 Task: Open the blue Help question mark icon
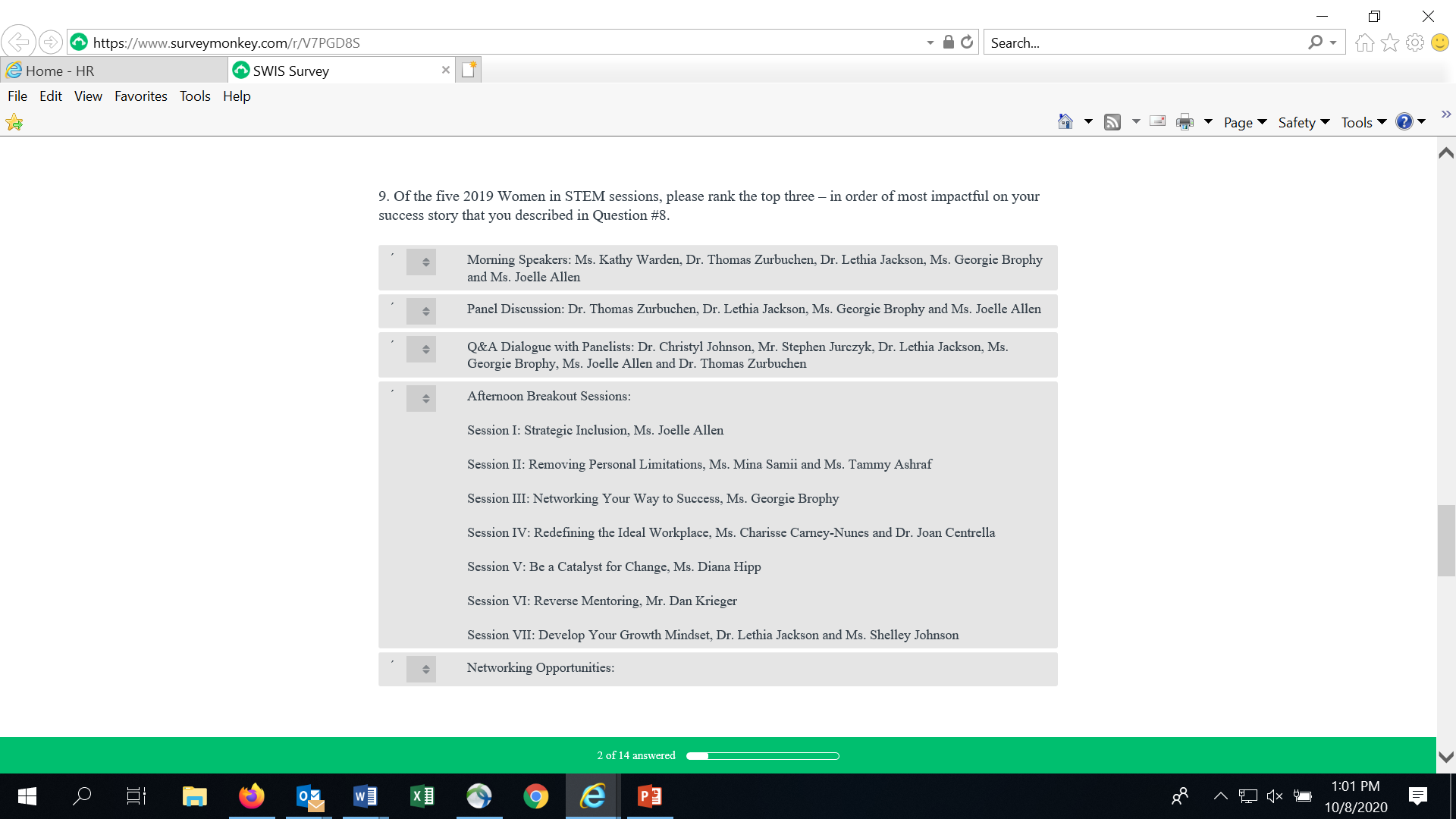coord(1404,122)
